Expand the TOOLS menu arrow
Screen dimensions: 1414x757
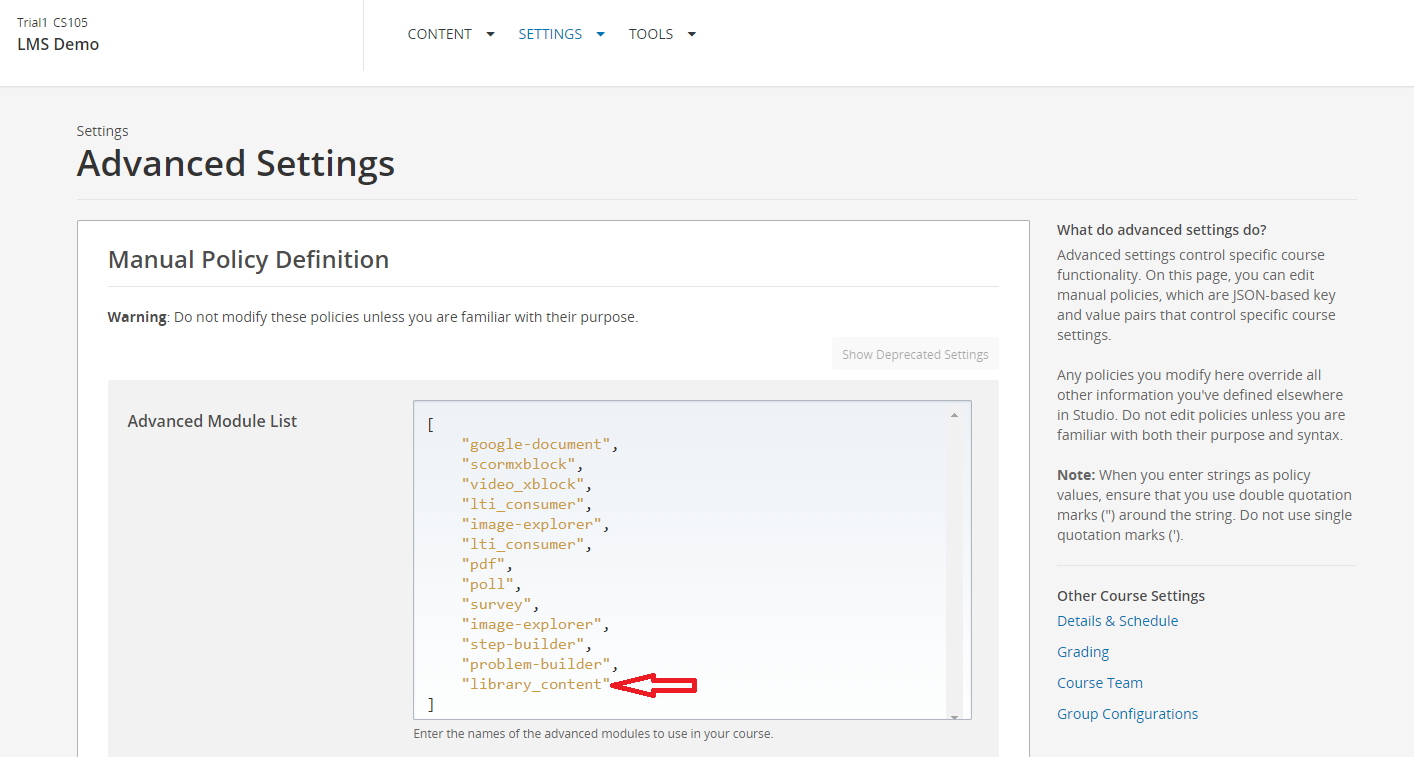691,33
